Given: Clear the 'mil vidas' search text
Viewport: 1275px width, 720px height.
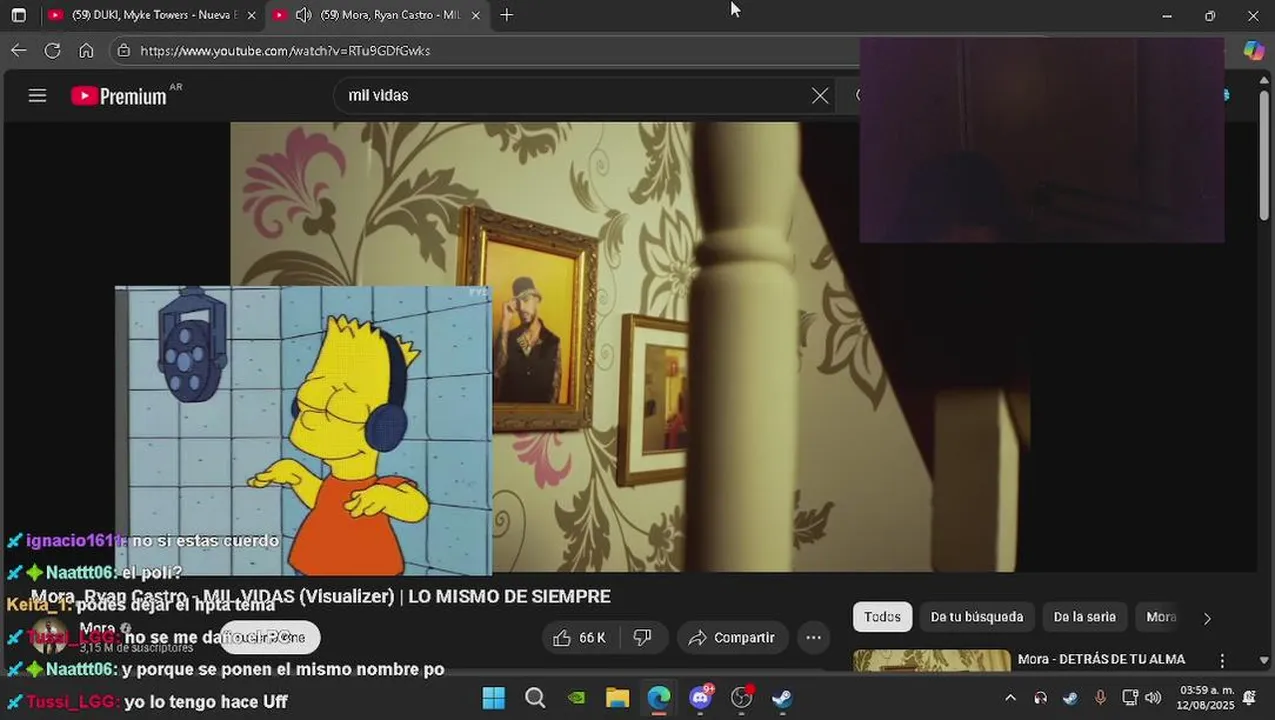Looking at the screenshot, I should tap(820, 95).
